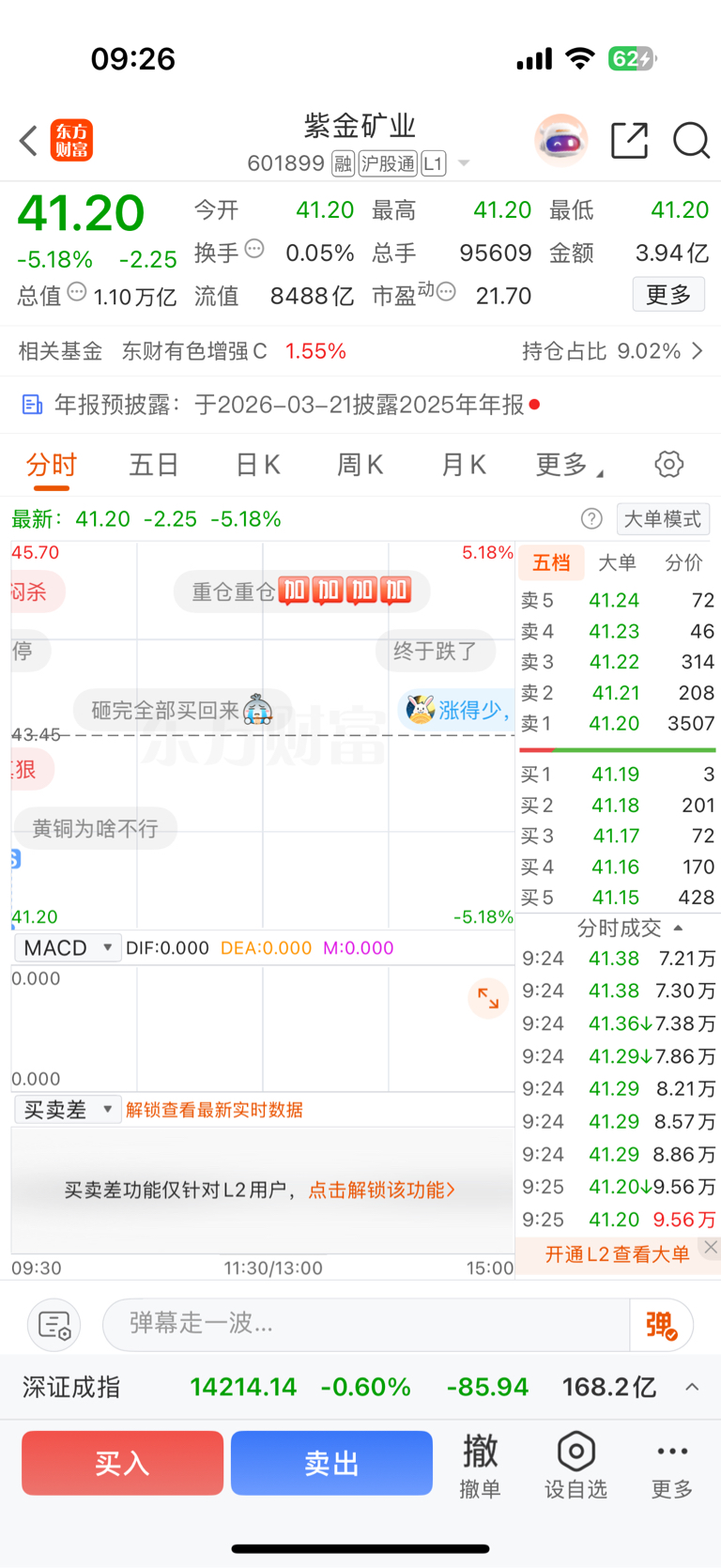Open the search magnifier icon
The image size is (721, 1568).
691,141
